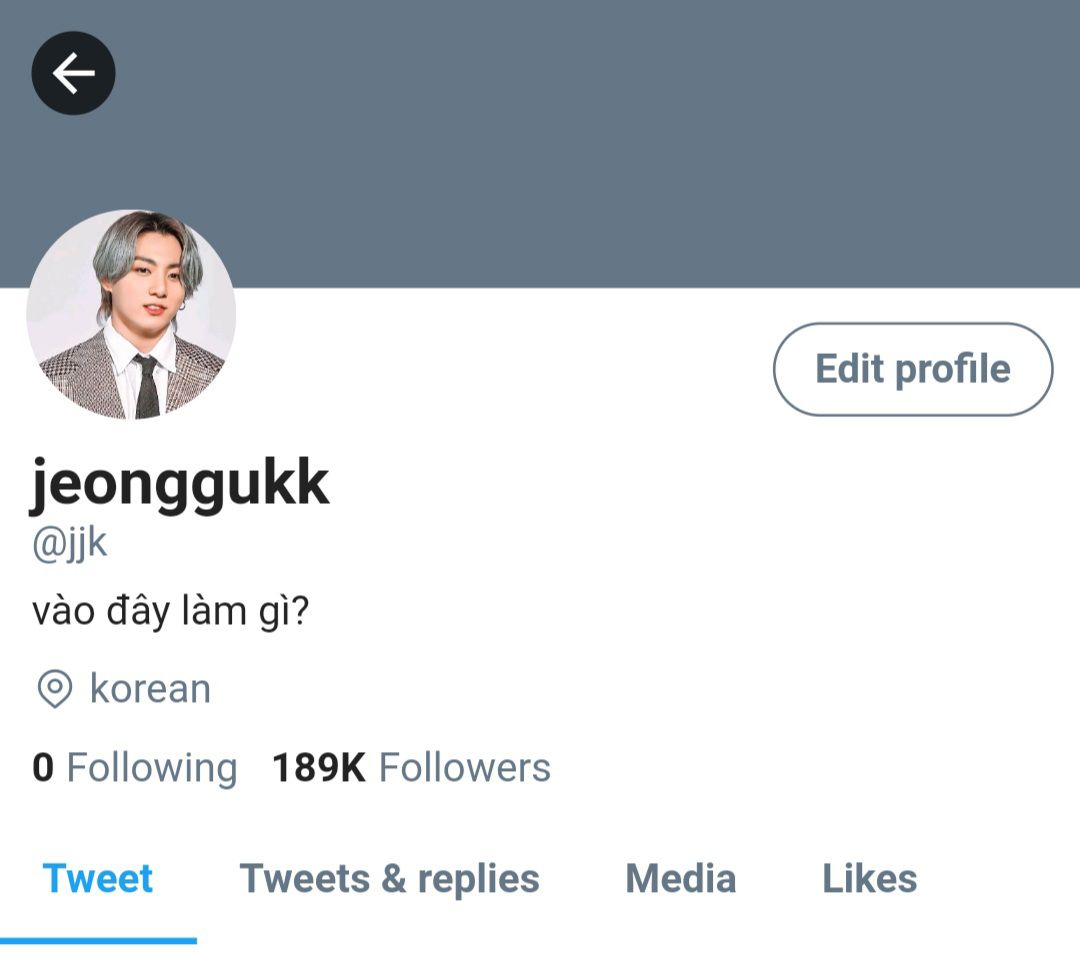Click the @jjk username handle
1080x973 pixels.
point(70,544)
